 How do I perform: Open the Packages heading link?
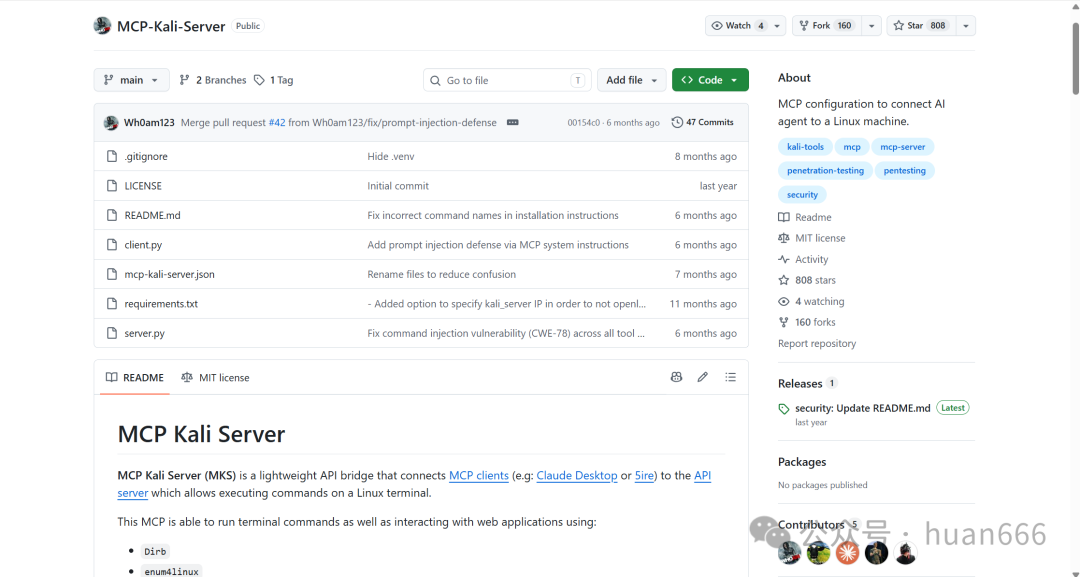coord(802,462)
